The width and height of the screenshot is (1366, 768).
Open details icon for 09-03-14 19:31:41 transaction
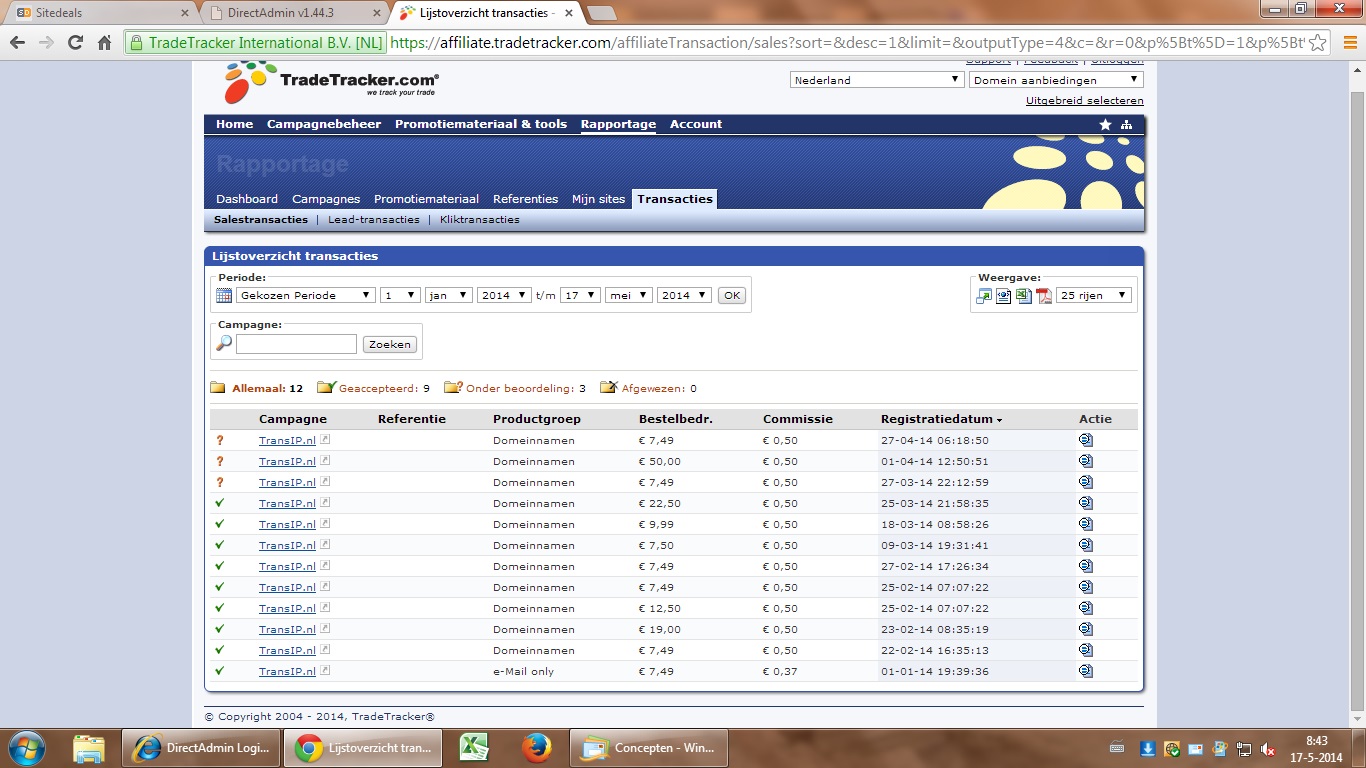coord(1086,545)
